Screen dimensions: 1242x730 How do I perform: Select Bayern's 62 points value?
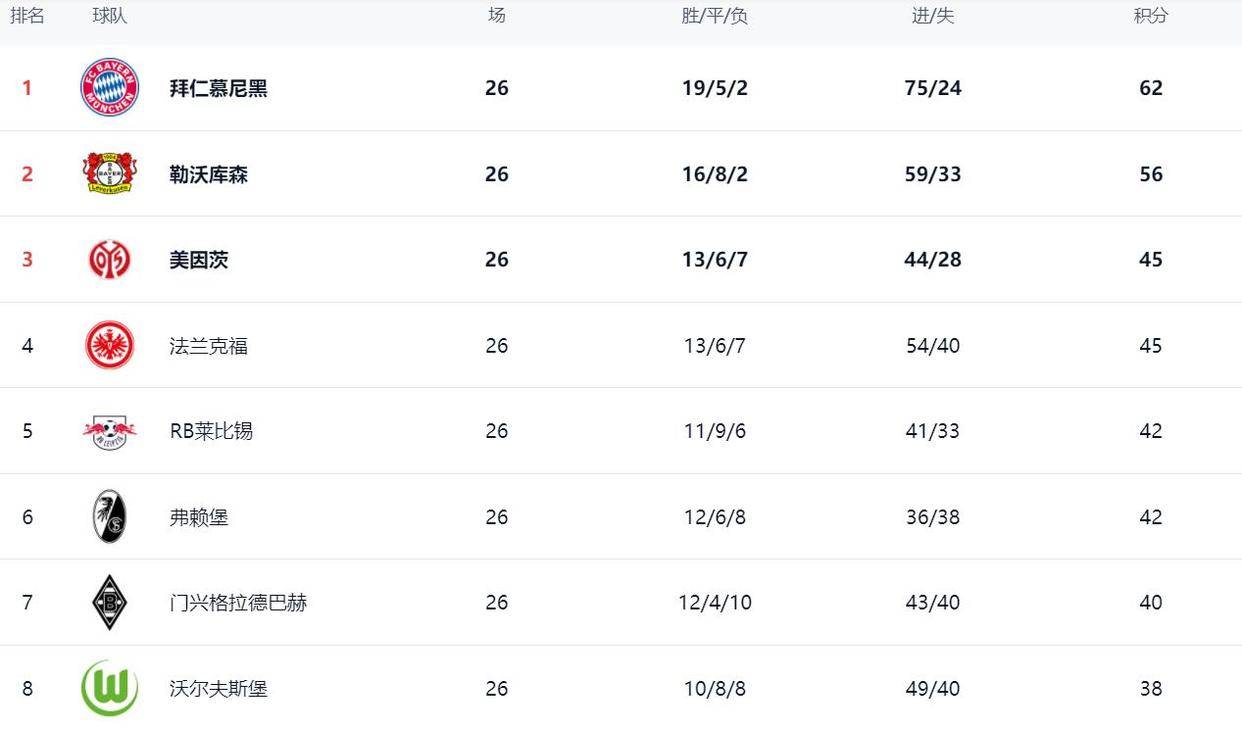pyautogui.click(x=1151, y=88)
